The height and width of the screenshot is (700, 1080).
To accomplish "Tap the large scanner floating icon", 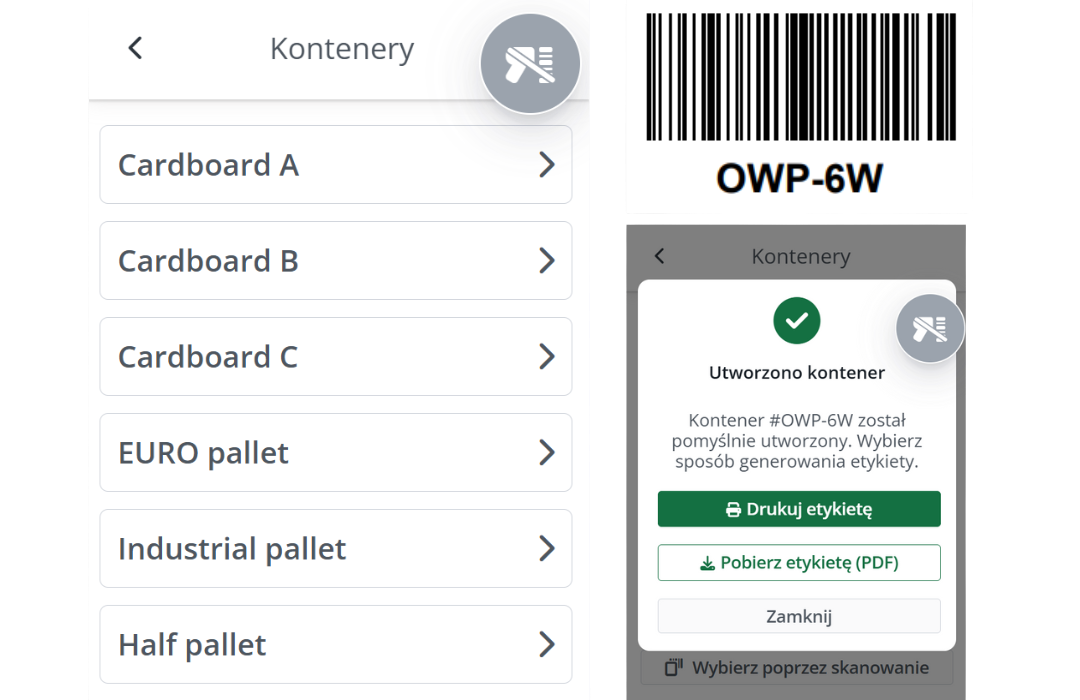I will (530, 64).
